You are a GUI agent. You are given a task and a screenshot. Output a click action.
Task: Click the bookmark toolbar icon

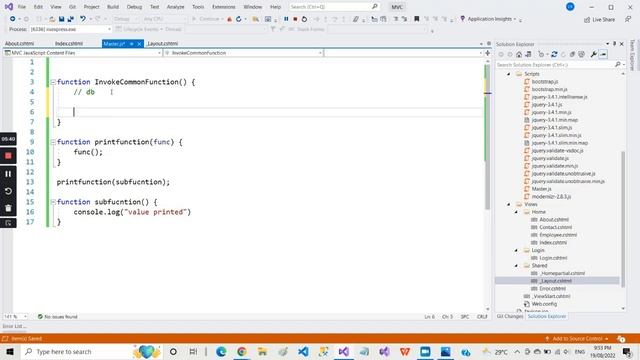click(x=416, y=19)
